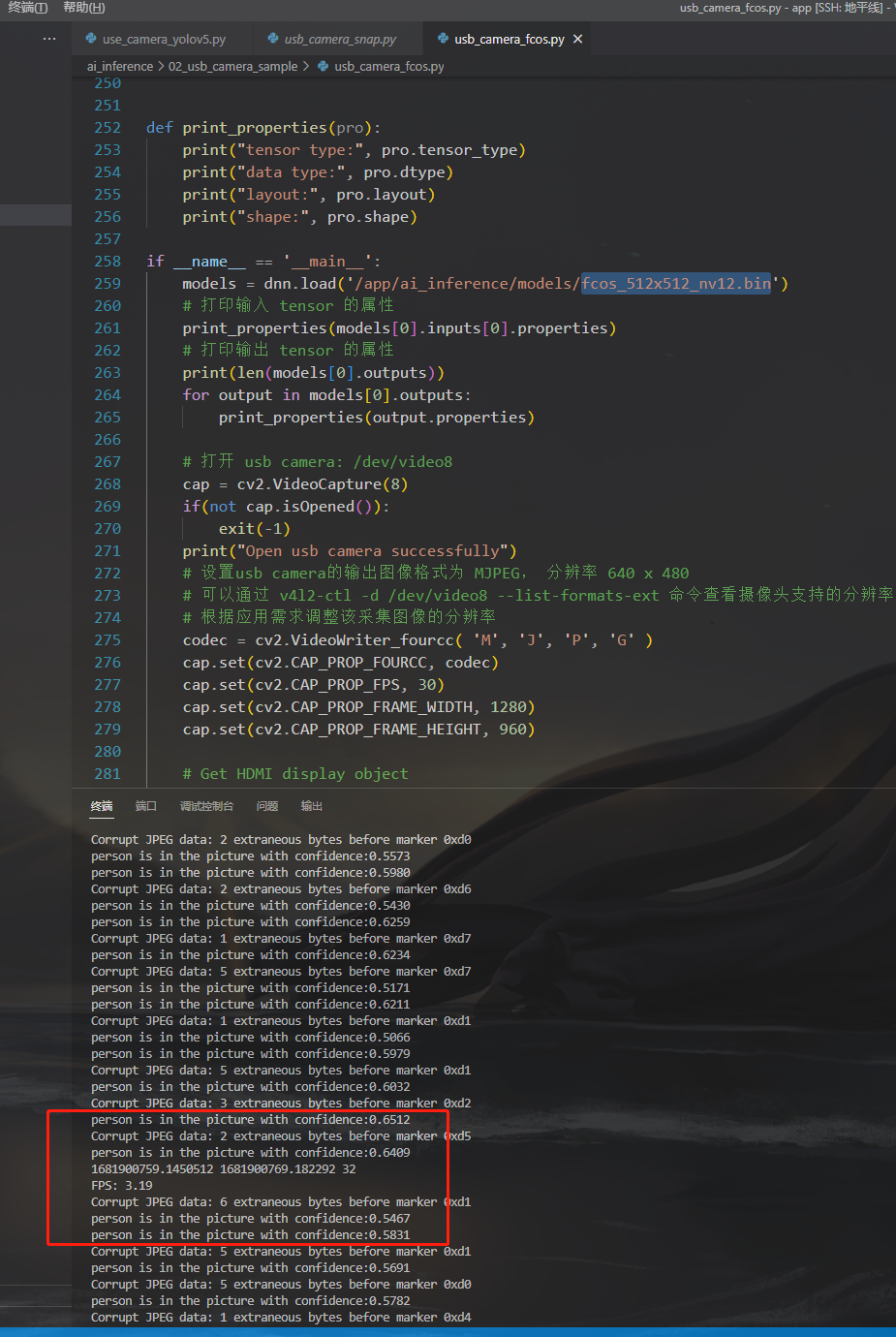Screen dimensions: 896x1337
Task: Click 'CAP_PROP_FRAME_WIDTH, 1280' line
Action: click(x=358, y=707)
